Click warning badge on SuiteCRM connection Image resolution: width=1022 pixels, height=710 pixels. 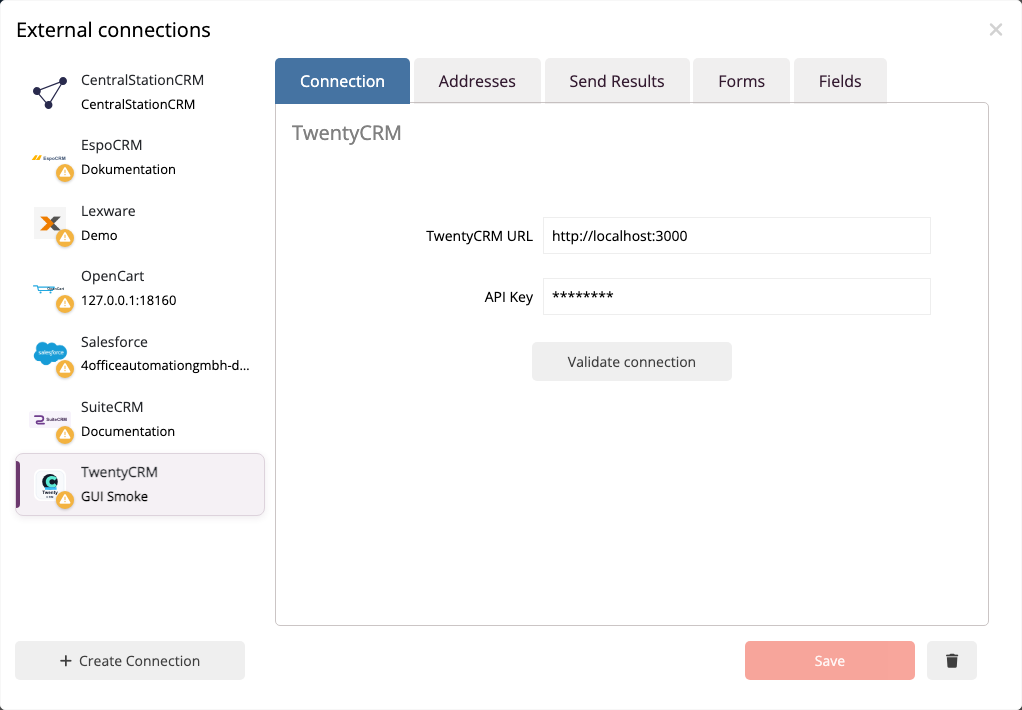point(65,434)
